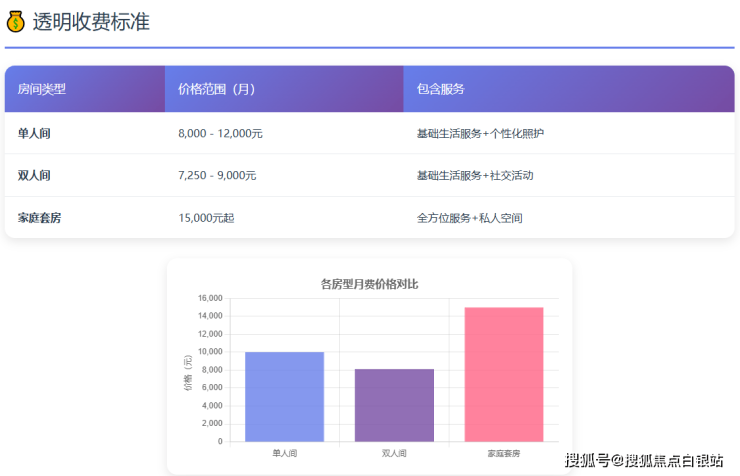
Task: Select the 双人间 row label in table
Action: click(x=34, y=175)
